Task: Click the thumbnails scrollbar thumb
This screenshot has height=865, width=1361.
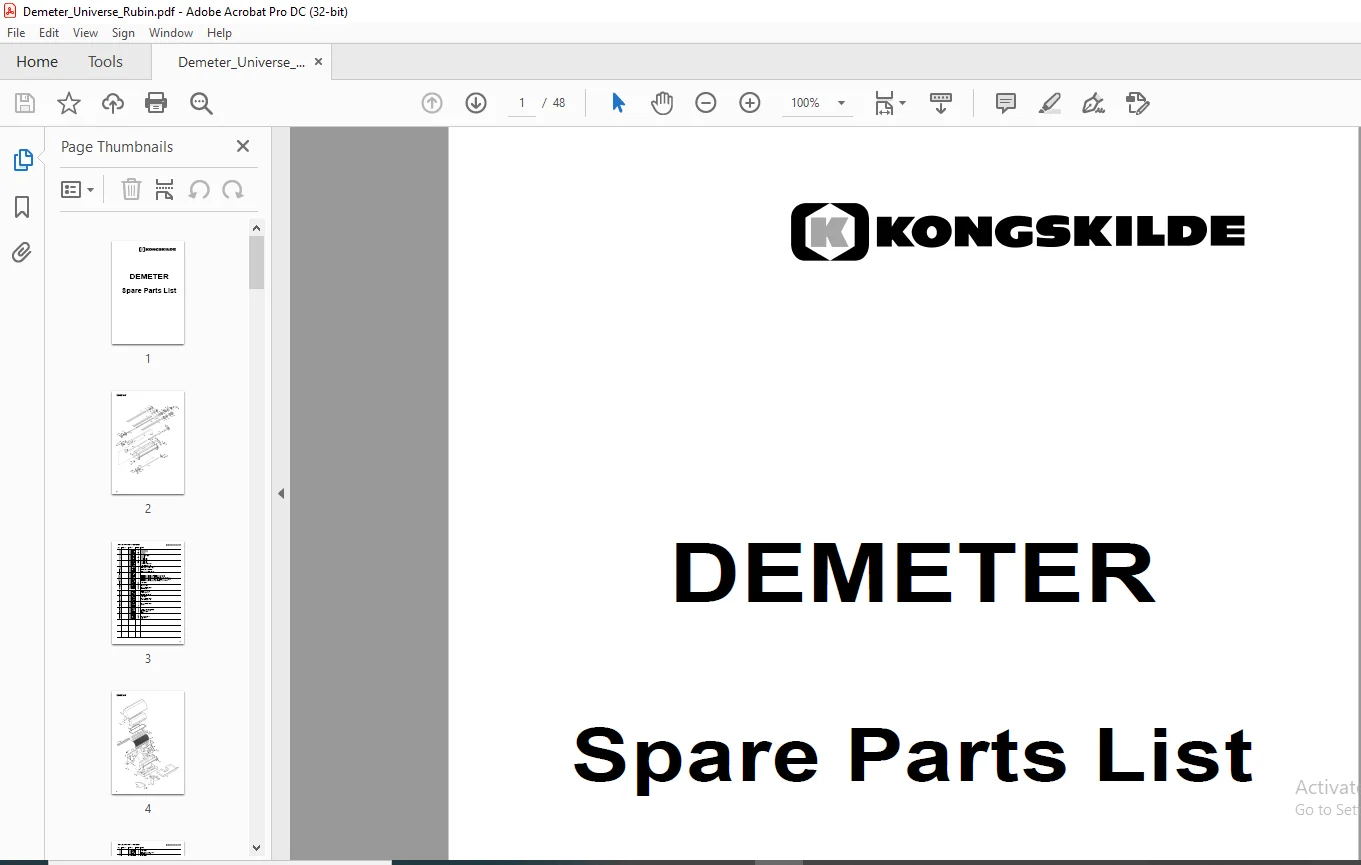Action: 257,262
